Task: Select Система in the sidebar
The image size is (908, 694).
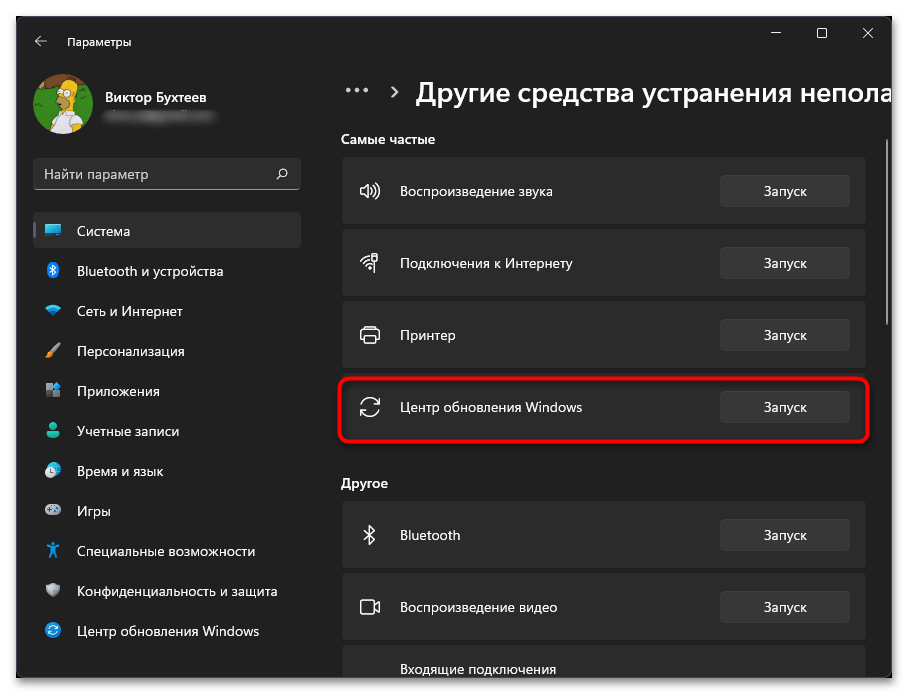Action: coord(167,231)
